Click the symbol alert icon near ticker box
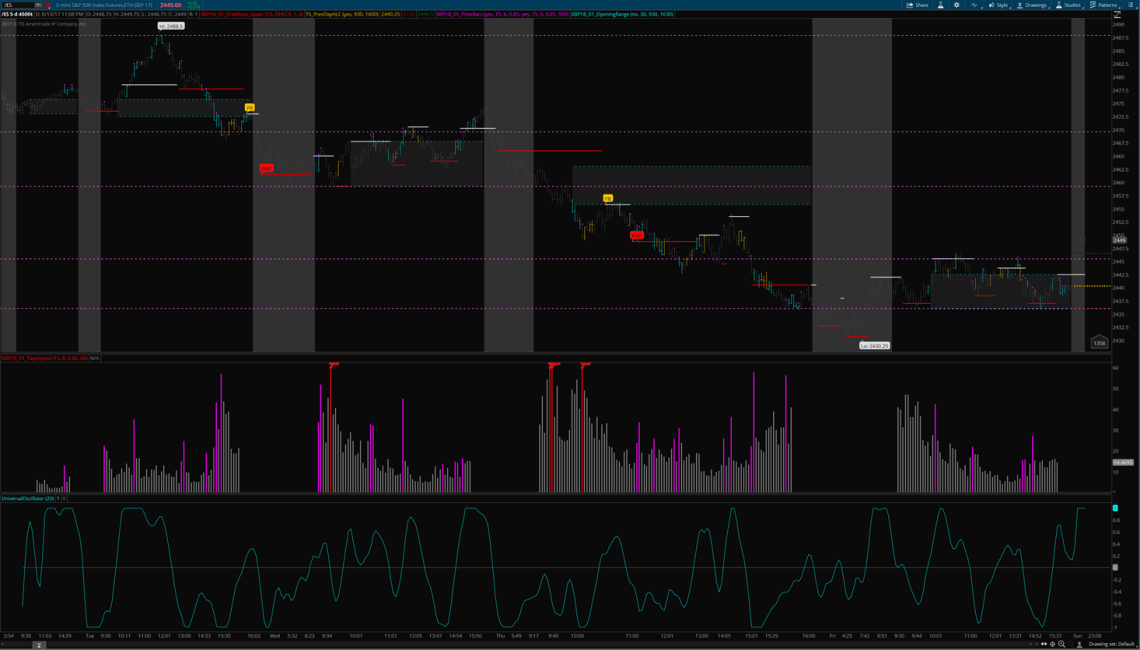This screenshot has height=650, width=1140. click(48, 5)
